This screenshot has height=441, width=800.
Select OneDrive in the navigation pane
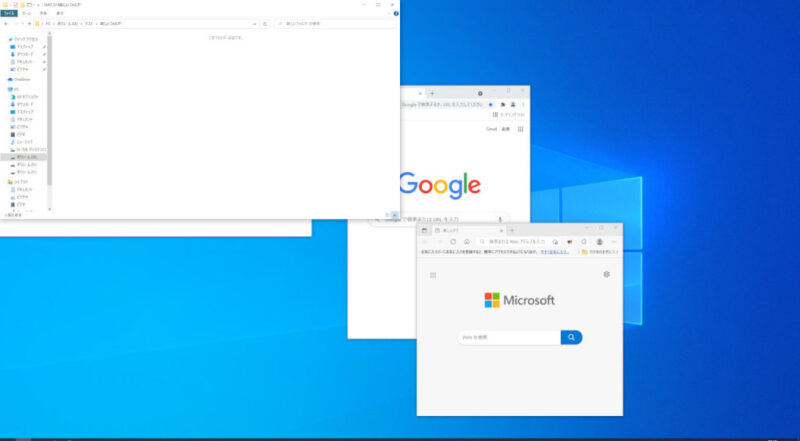[19, 79]
